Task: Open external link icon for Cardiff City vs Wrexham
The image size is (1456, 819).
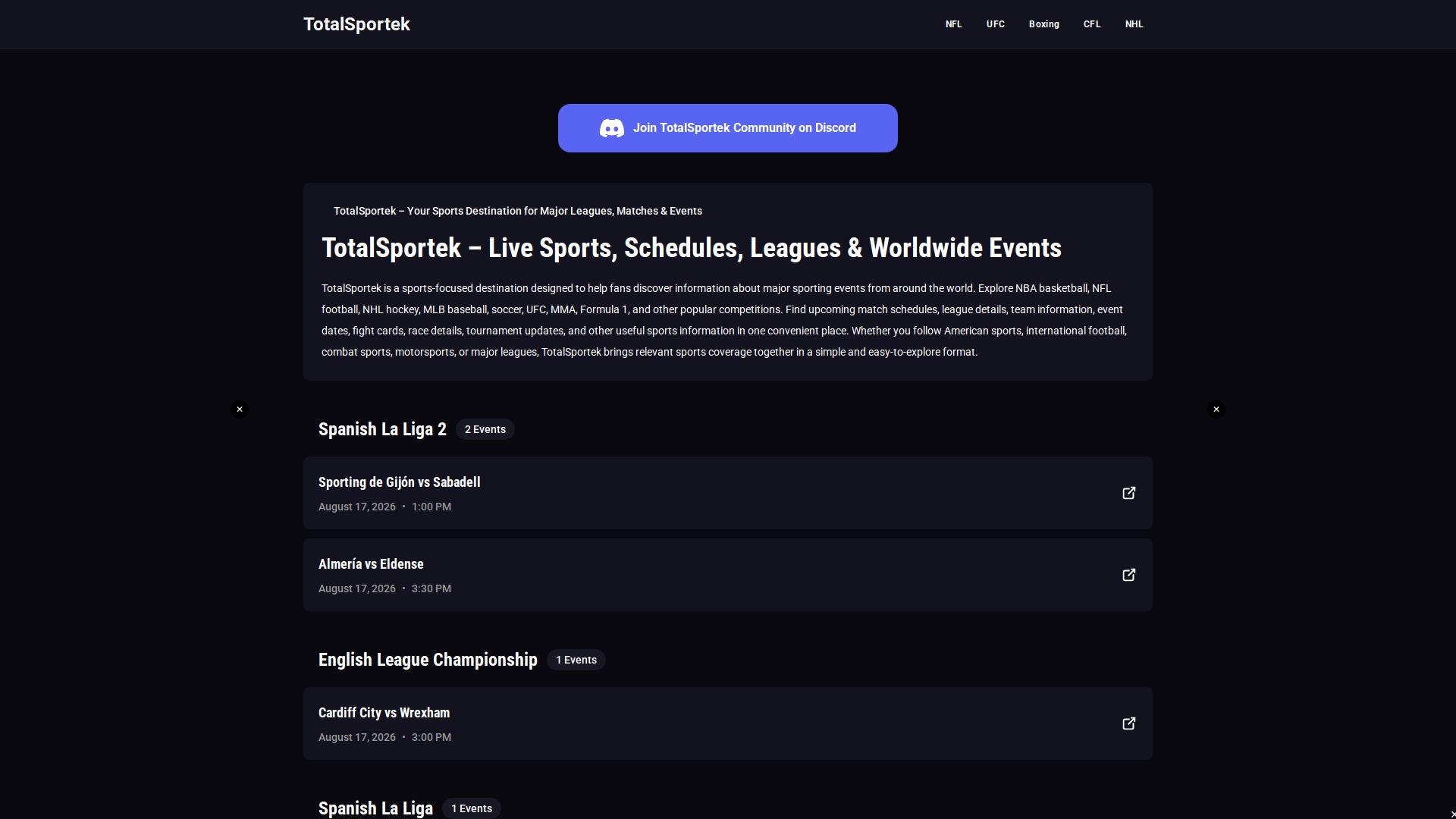Action: click(1129, 723)
